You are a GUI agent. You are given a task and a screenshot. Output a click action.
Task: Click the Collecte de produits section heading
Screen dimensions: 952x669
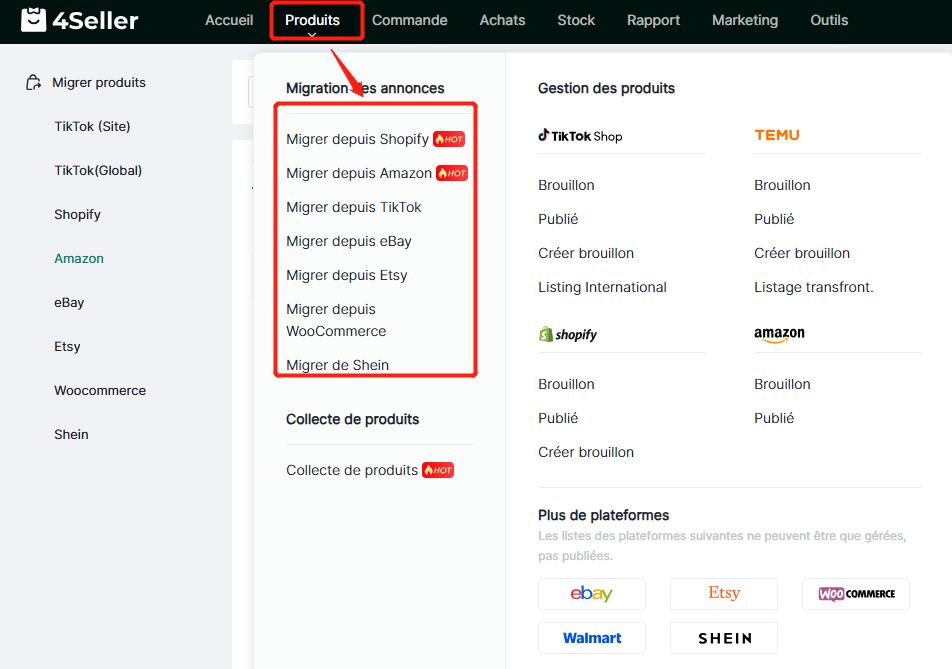click(x=353, y=419)
